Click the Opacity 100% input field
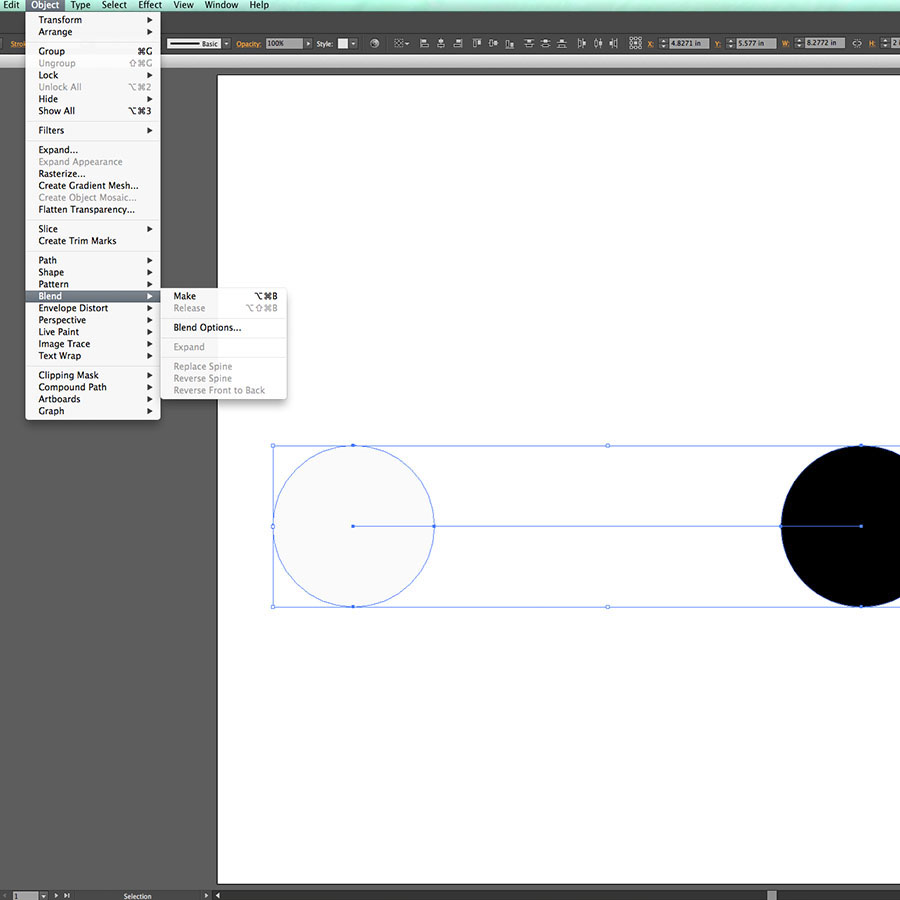900x900 pixels. [x=284, y=44]
